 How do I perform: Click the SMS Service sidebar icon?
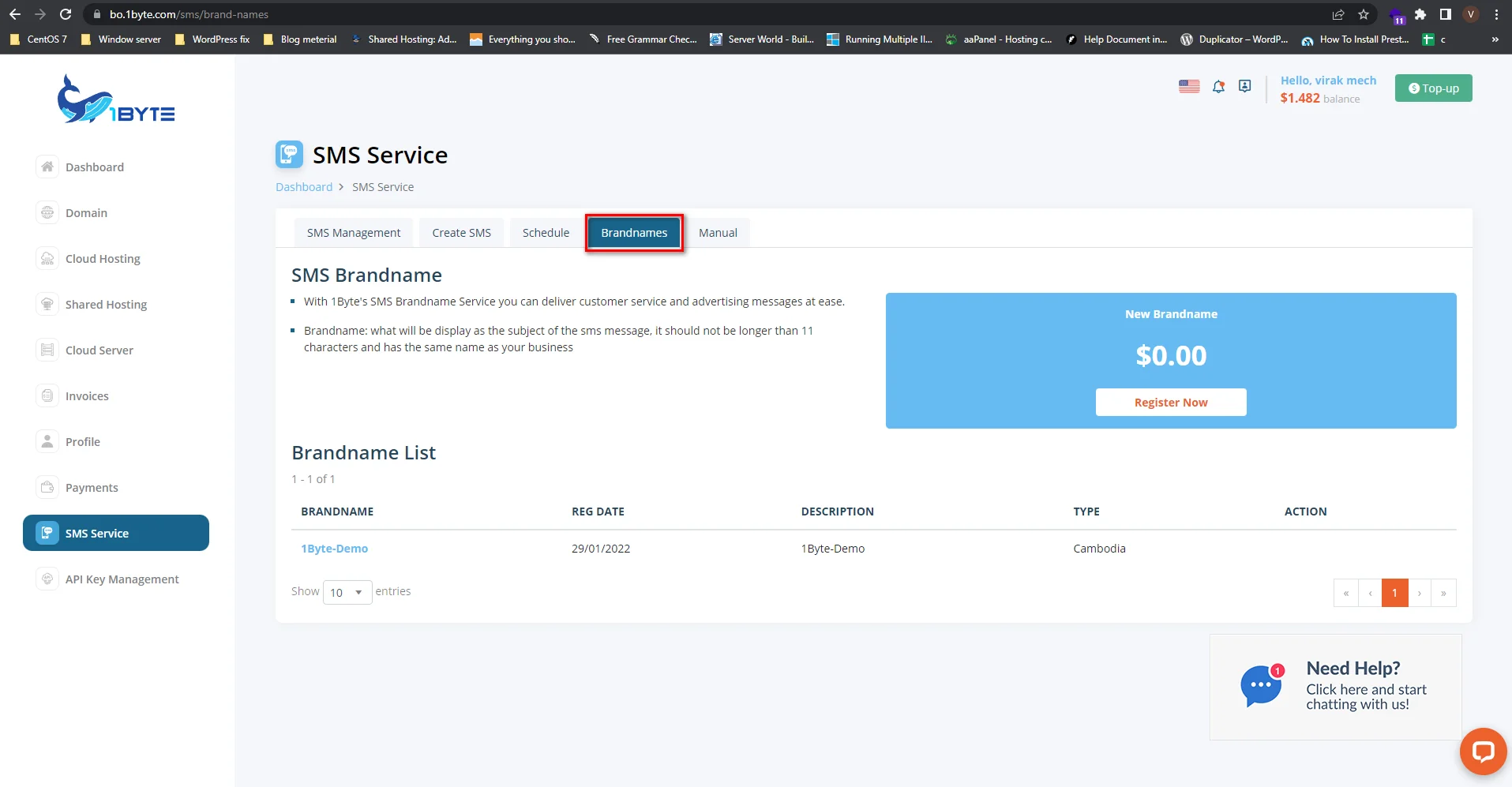(x=47, y=533)
